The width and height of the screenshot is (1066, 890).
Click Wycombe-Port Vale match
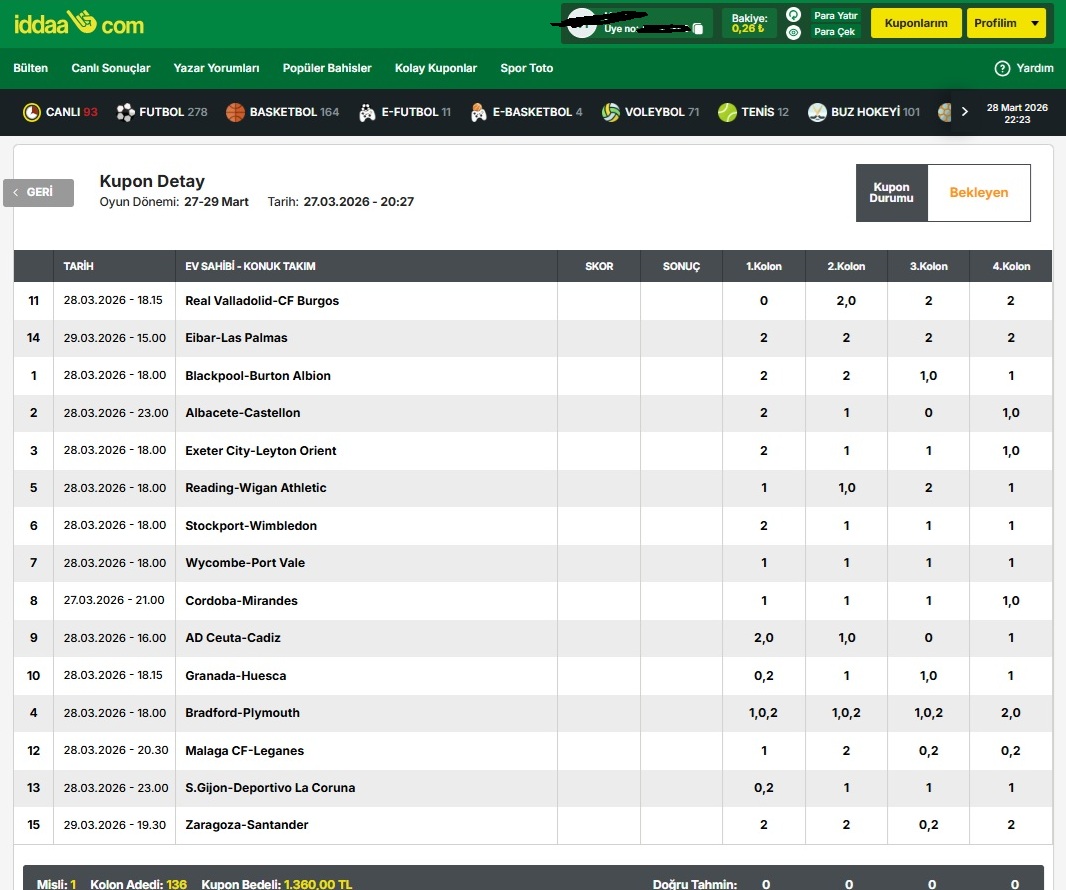(x=245, y=563)
